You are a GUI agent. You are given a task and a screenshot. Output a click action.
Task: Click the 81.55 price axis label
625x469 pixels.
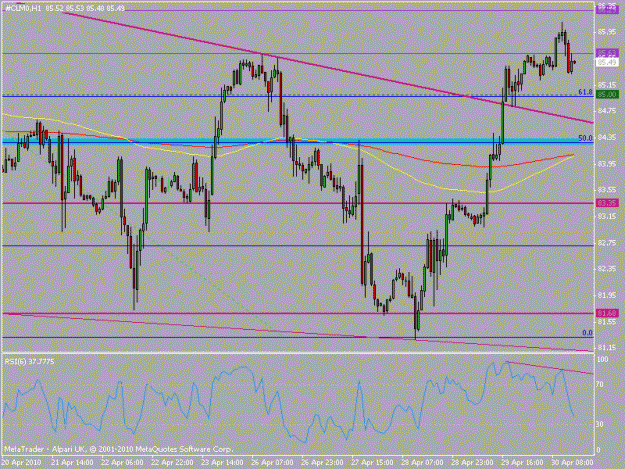click(607, 321)
